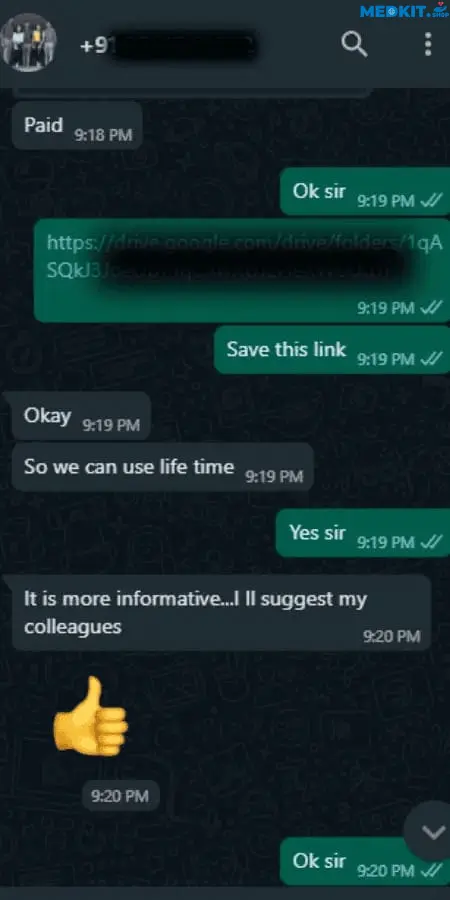Tap the last 'Ok sir' message at 9:20 PM
This screenshot has height=900, width=450.
[365, 862]
